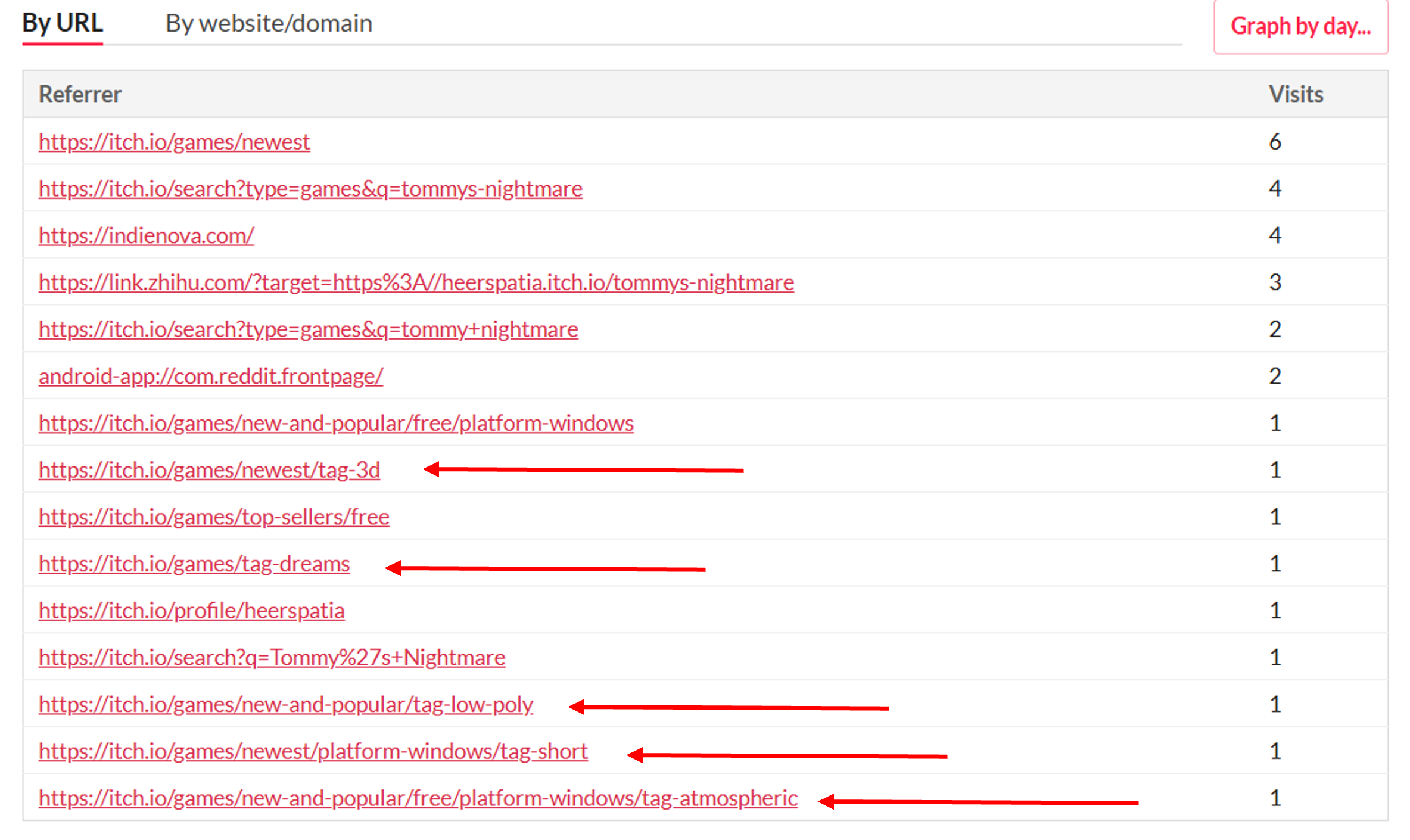The width and height of the screenshot is (1410, 840).
Task: Open the new-and-popular/tag-low-poly link
Action: tap(286, 705)
